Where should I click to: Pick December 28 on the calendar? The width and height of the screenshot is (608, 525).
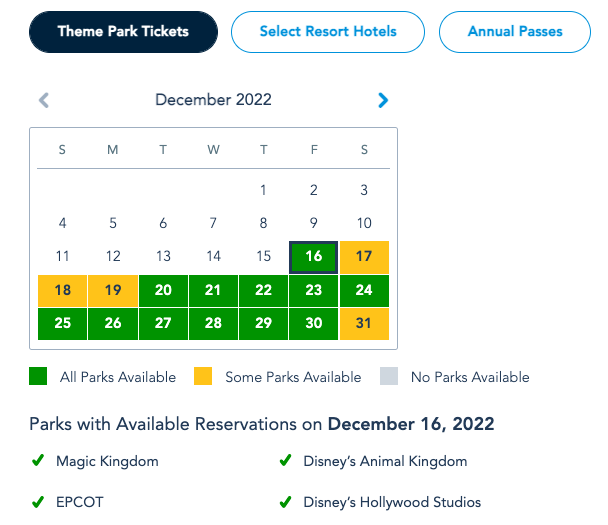pos(213,324)
